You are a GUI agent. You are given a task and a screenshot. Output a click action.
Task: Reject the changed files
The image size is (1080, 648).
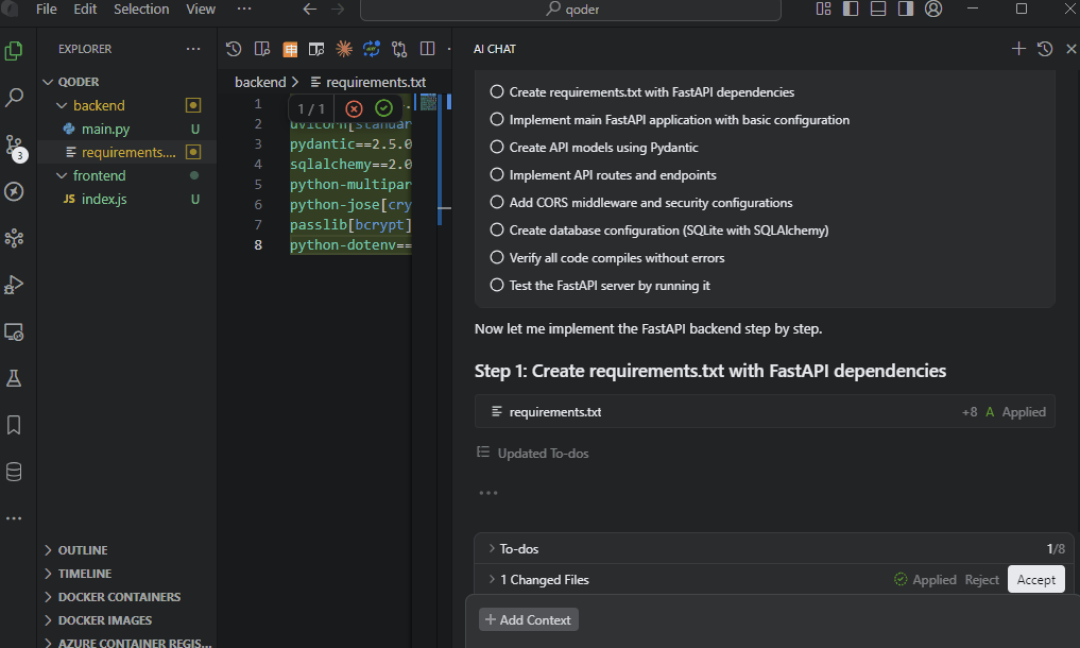click(982, 580)
